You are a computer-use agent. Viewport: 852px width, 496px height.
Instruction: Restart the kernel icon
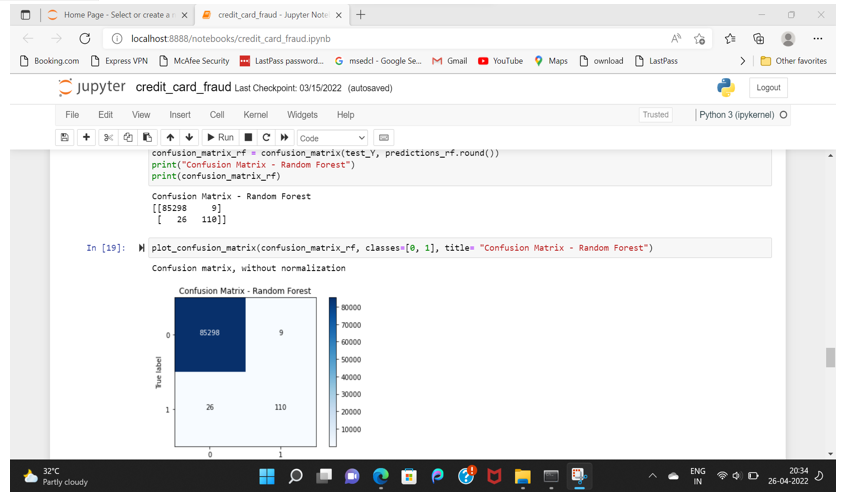266,137
